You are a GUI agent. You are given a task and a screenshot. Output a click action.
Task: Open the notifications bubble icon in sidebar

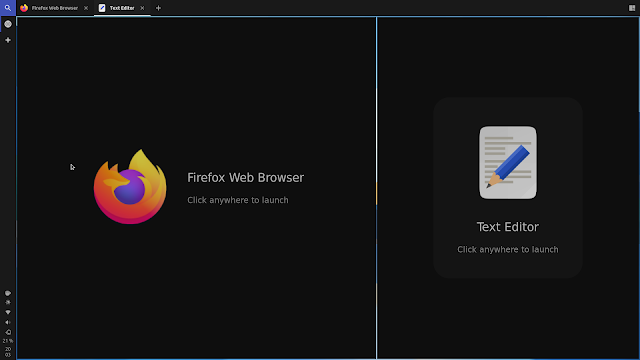(8, 293)
